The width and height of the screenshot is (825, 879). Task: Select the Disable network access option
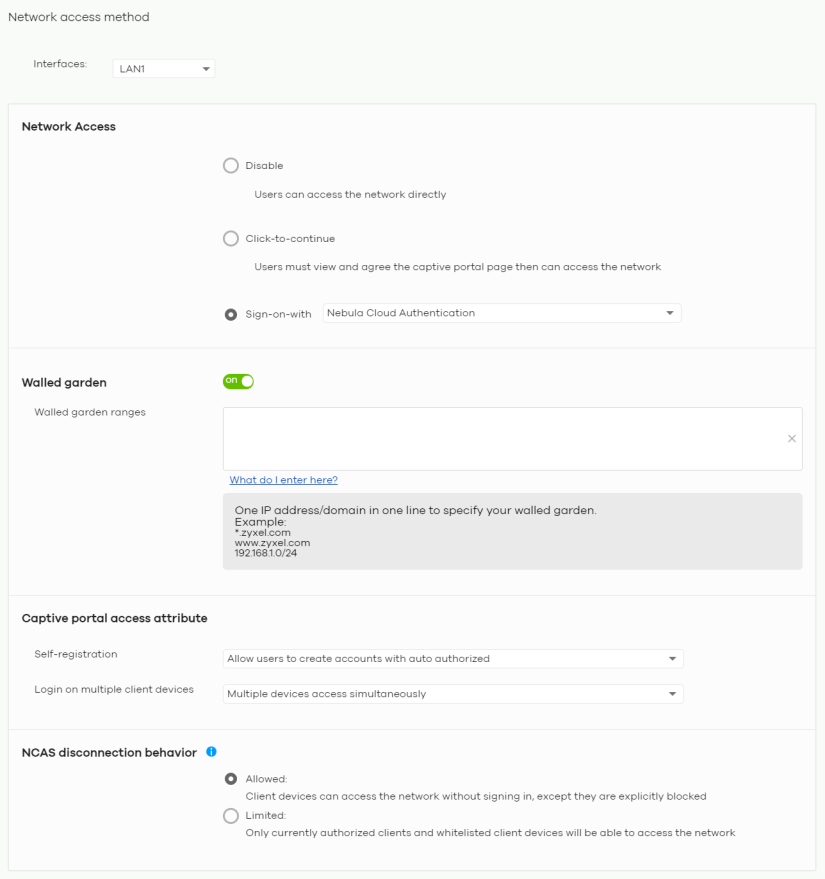click(231, 166)
